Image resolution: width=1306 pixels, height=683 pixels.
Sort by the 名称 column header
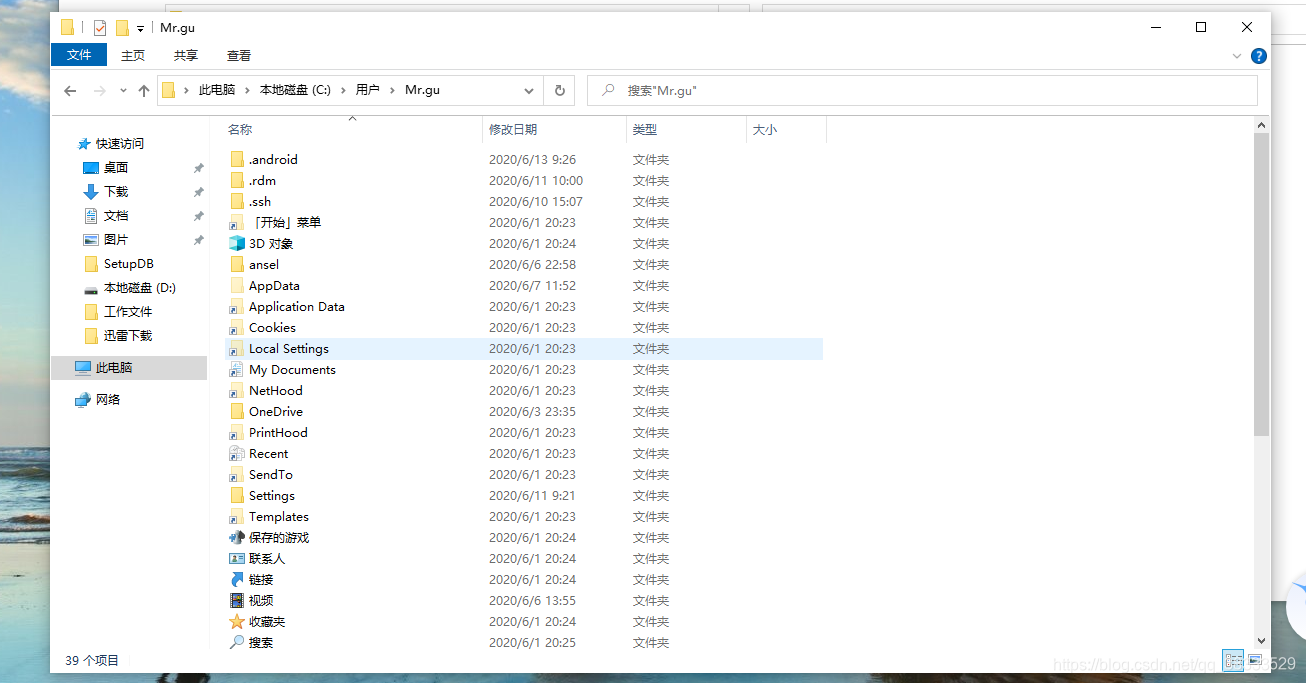tap(240, 130)
